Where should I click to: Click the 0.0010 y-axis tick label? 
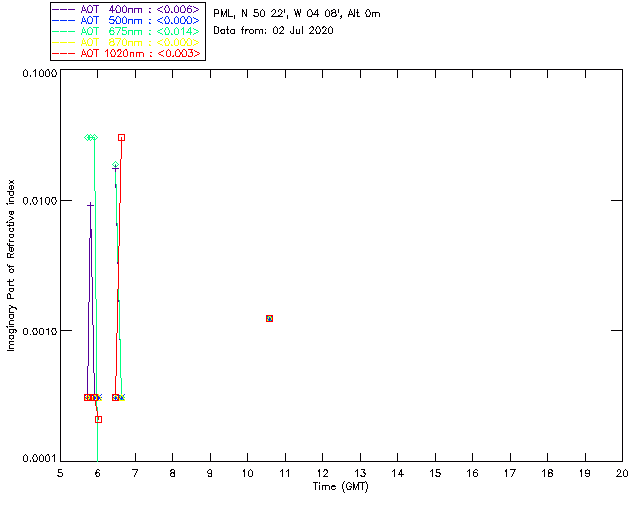34,330
